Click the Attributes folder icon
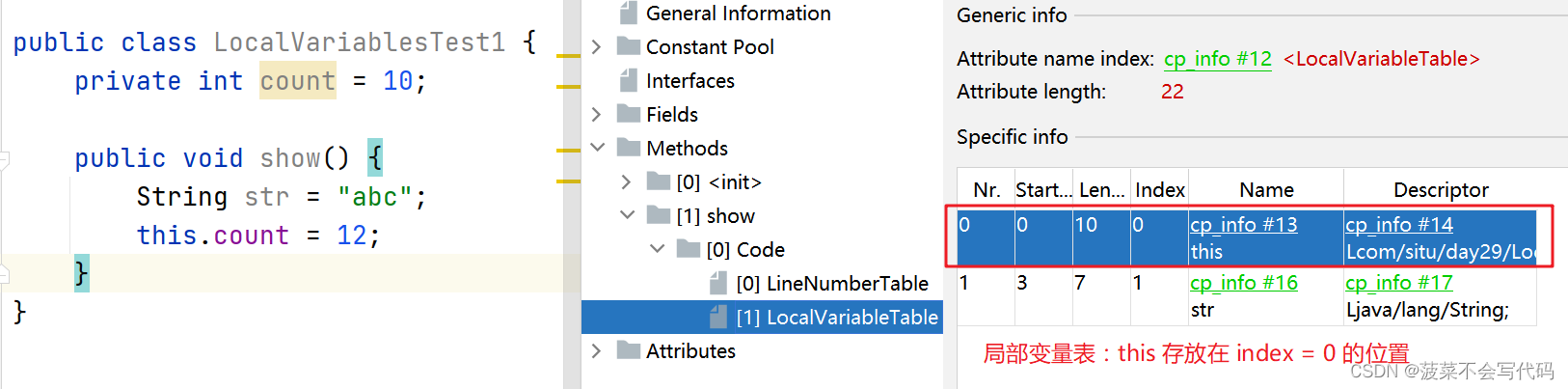The width and height of the screenshot is (1568, 389). pos(628,350)
